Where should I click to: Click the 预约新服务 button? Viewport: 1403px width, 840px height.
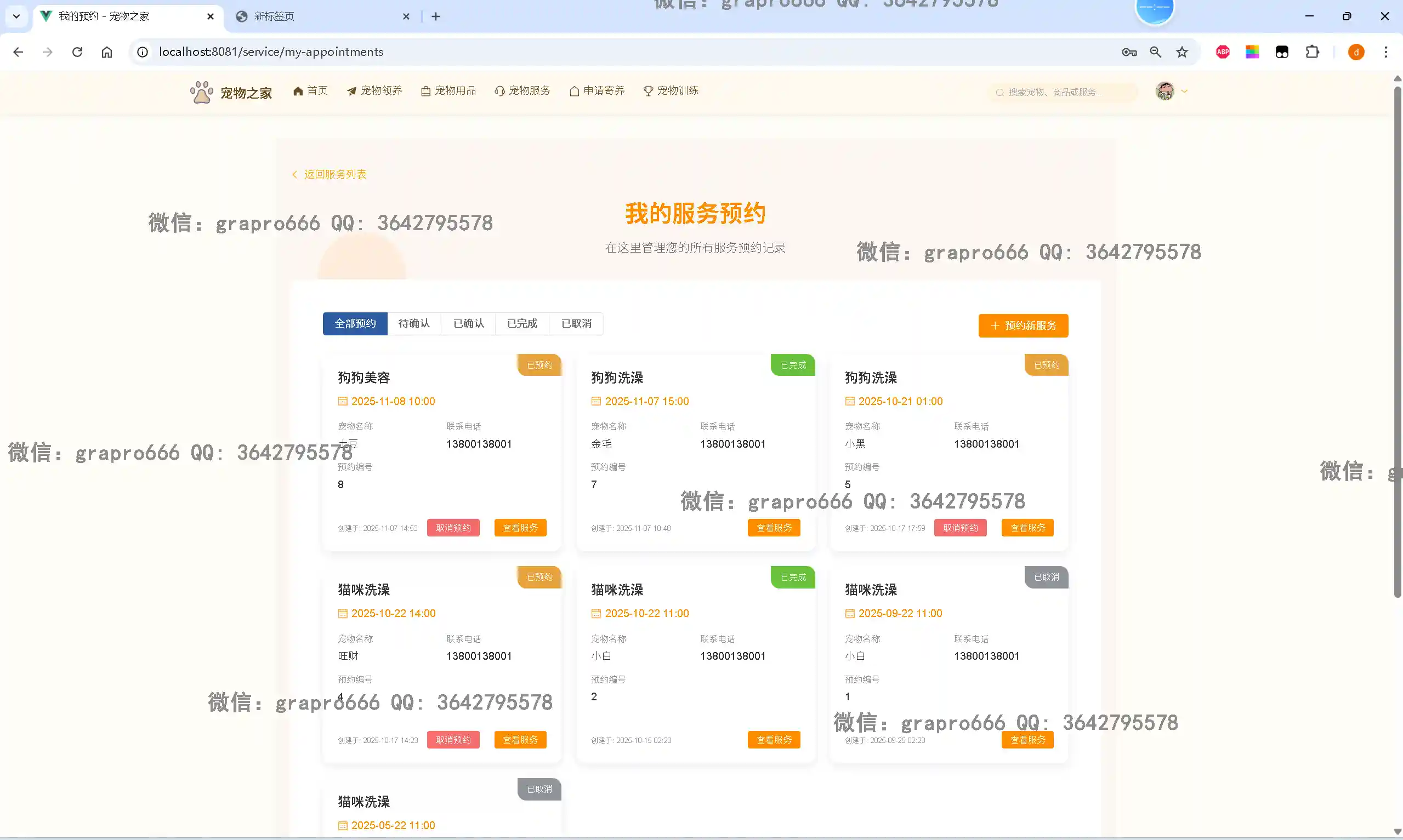[x=1023, y=325]
